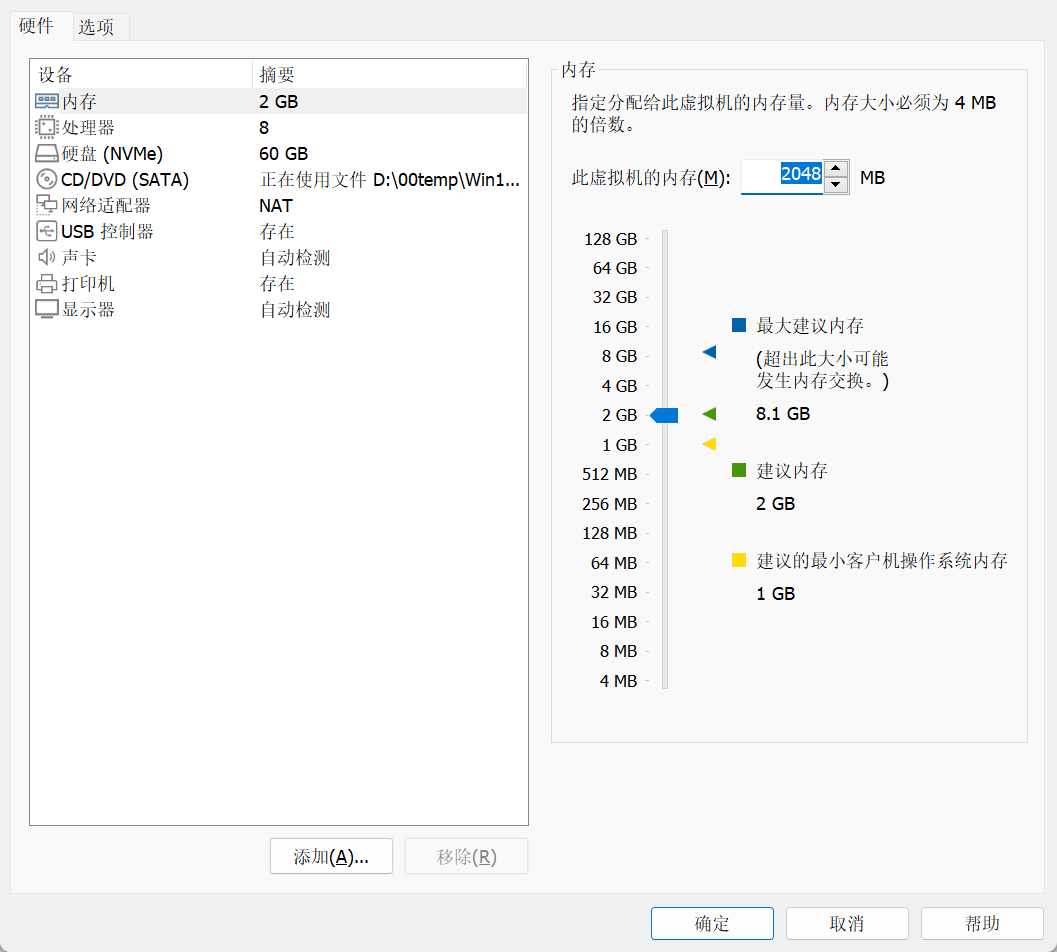
Task: Click the processor (处理器) chip icon
Action: 47,127
